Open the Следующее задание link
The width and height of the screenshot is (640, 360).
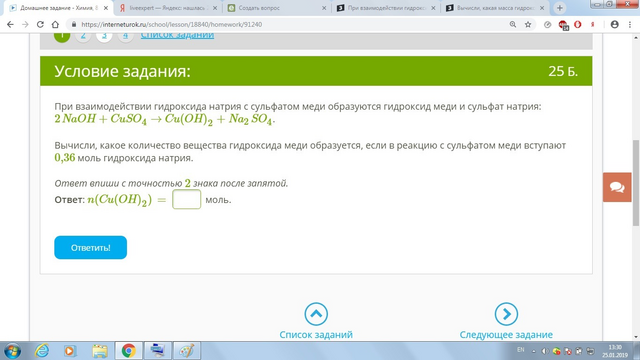(x=506, y=335)
